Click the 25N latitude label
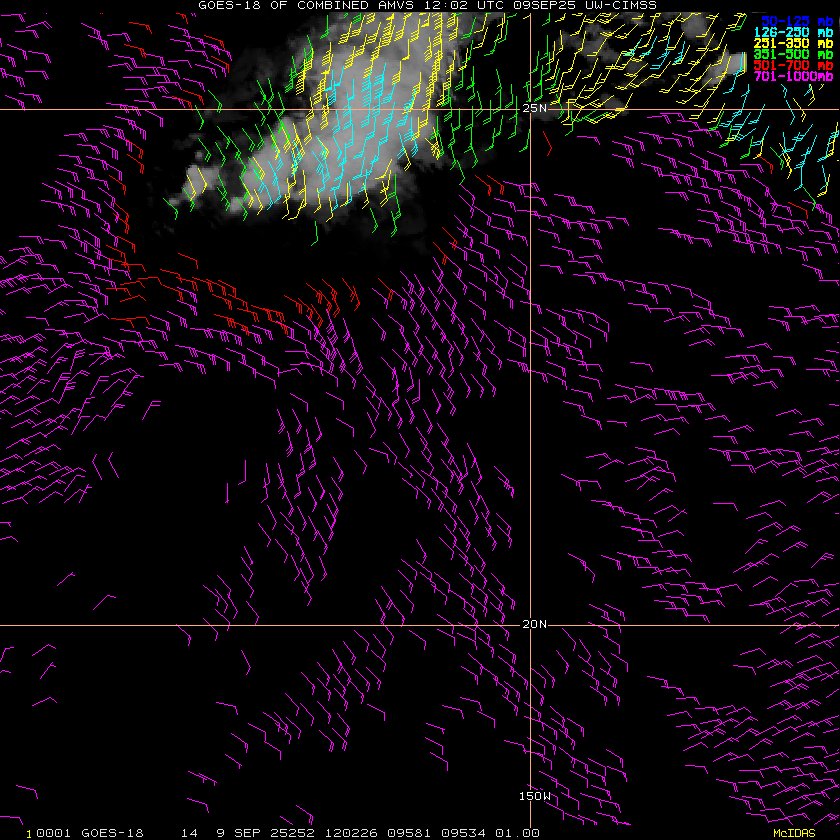Image resolution: width=840 pixels, height=840 pixels. [535, 108]
